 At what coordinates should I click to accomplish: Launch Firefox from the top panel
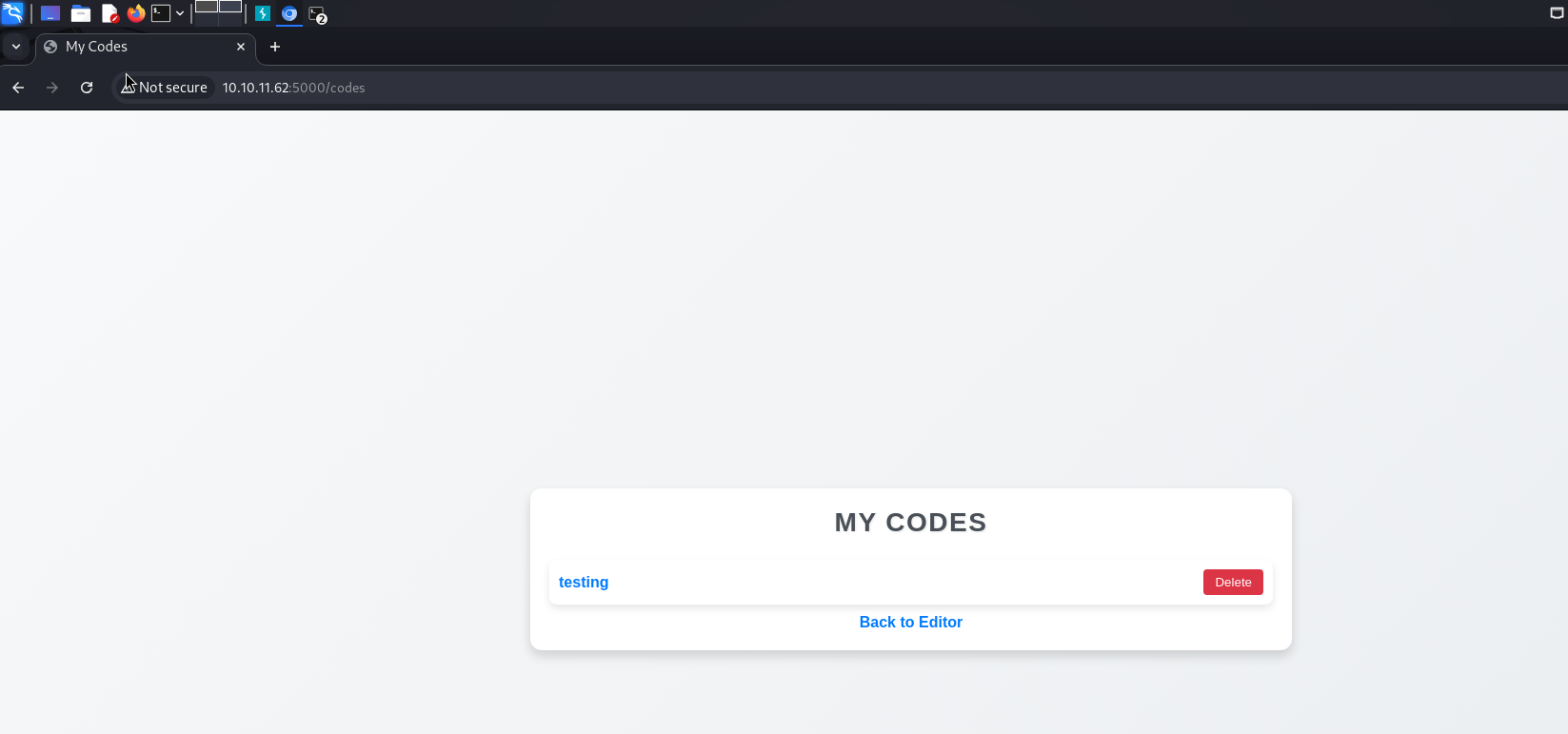pyautogui.click(x=136, y=13)
